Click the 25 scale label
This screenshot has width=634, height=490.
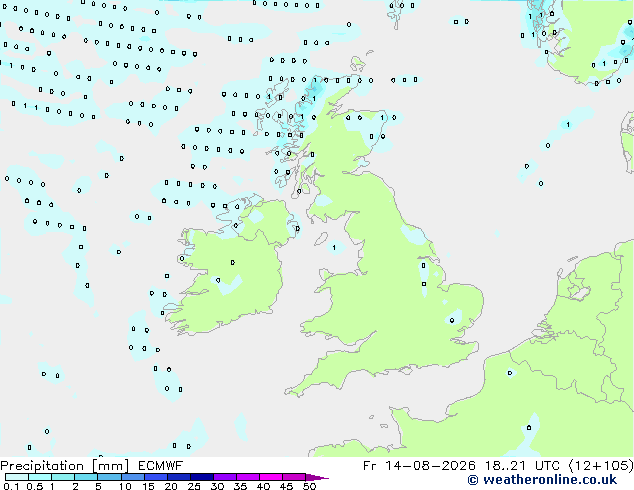(x=194, y=486)
